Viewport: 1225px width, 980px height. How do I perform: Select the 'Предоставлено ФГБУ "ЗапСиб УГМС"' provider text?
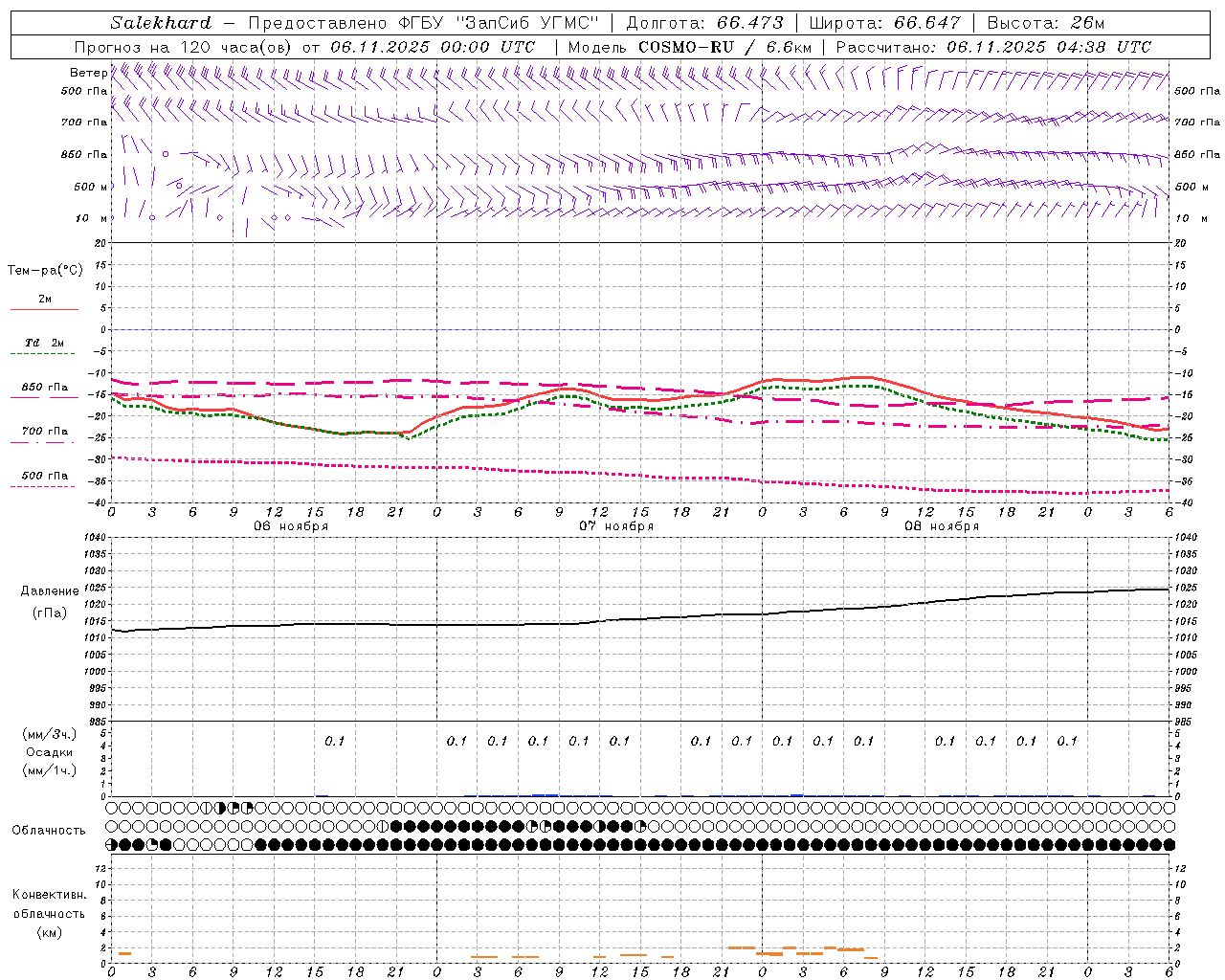(423, 23)
